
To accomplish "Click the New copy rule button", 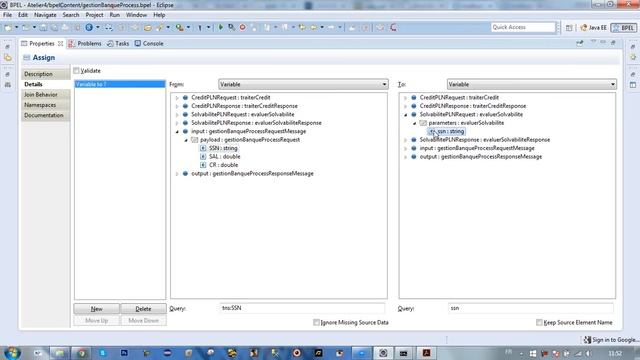I will click(97, 309).
